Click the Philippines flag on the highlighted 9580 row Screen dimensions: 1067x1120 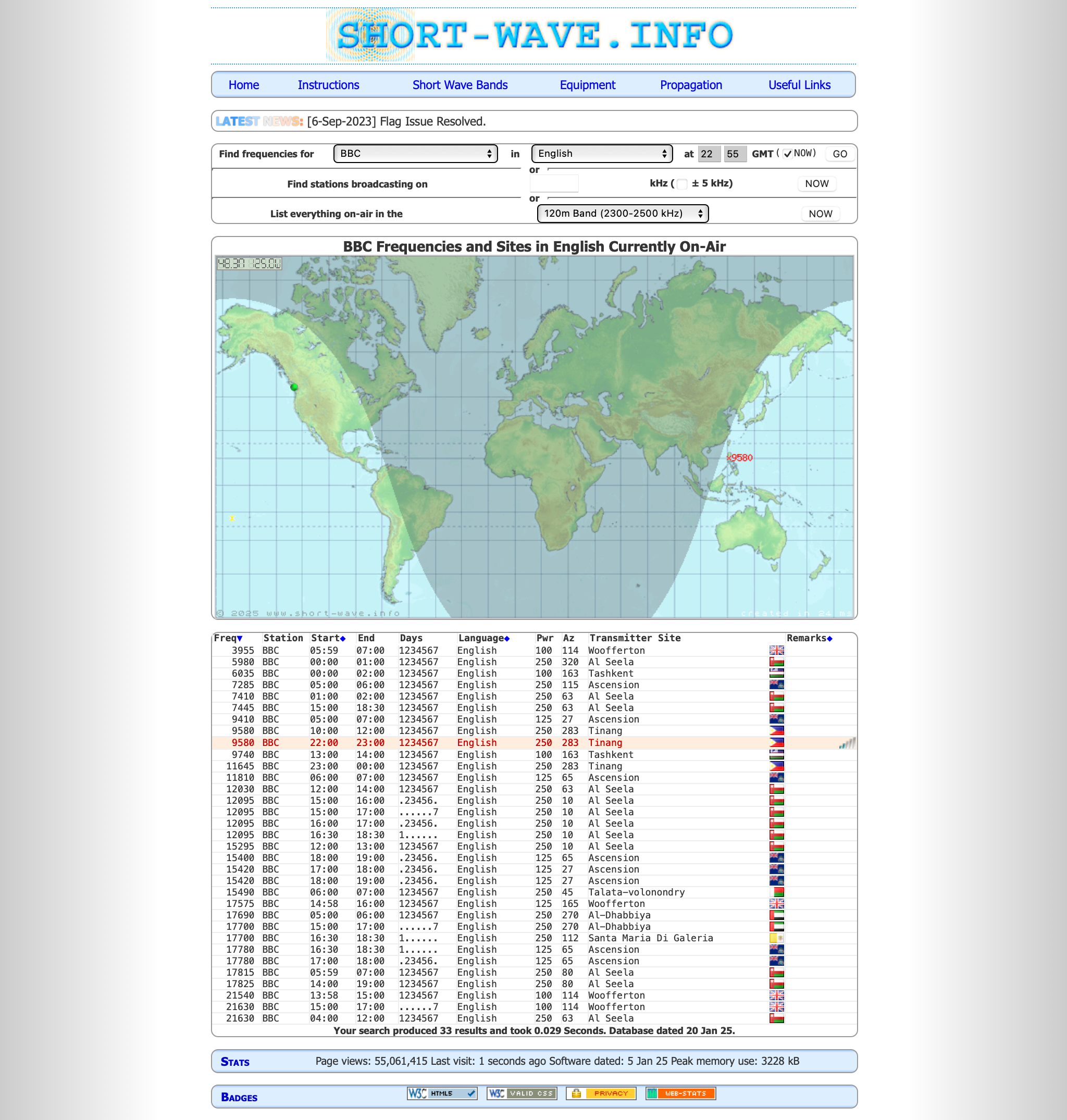click(x=776, y=743)
